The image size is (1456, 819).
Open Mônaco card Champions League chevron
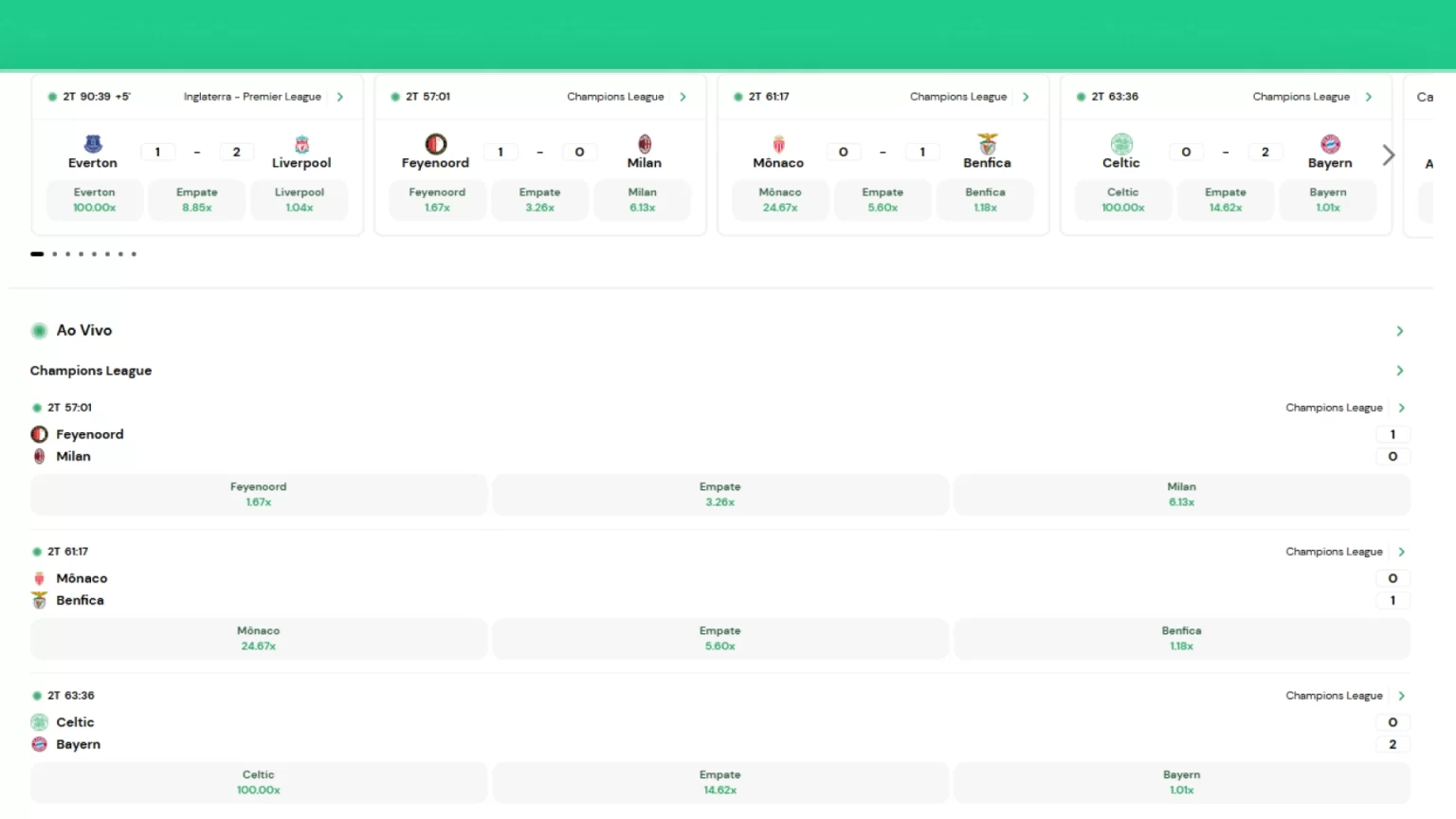(1026, 97)
